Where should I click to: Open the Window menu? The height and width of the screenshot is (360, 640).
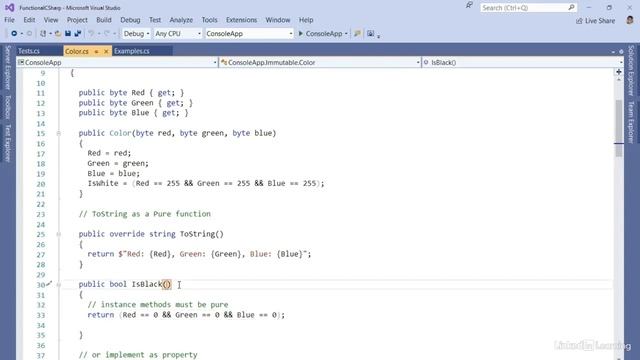[x=278, y=20]
